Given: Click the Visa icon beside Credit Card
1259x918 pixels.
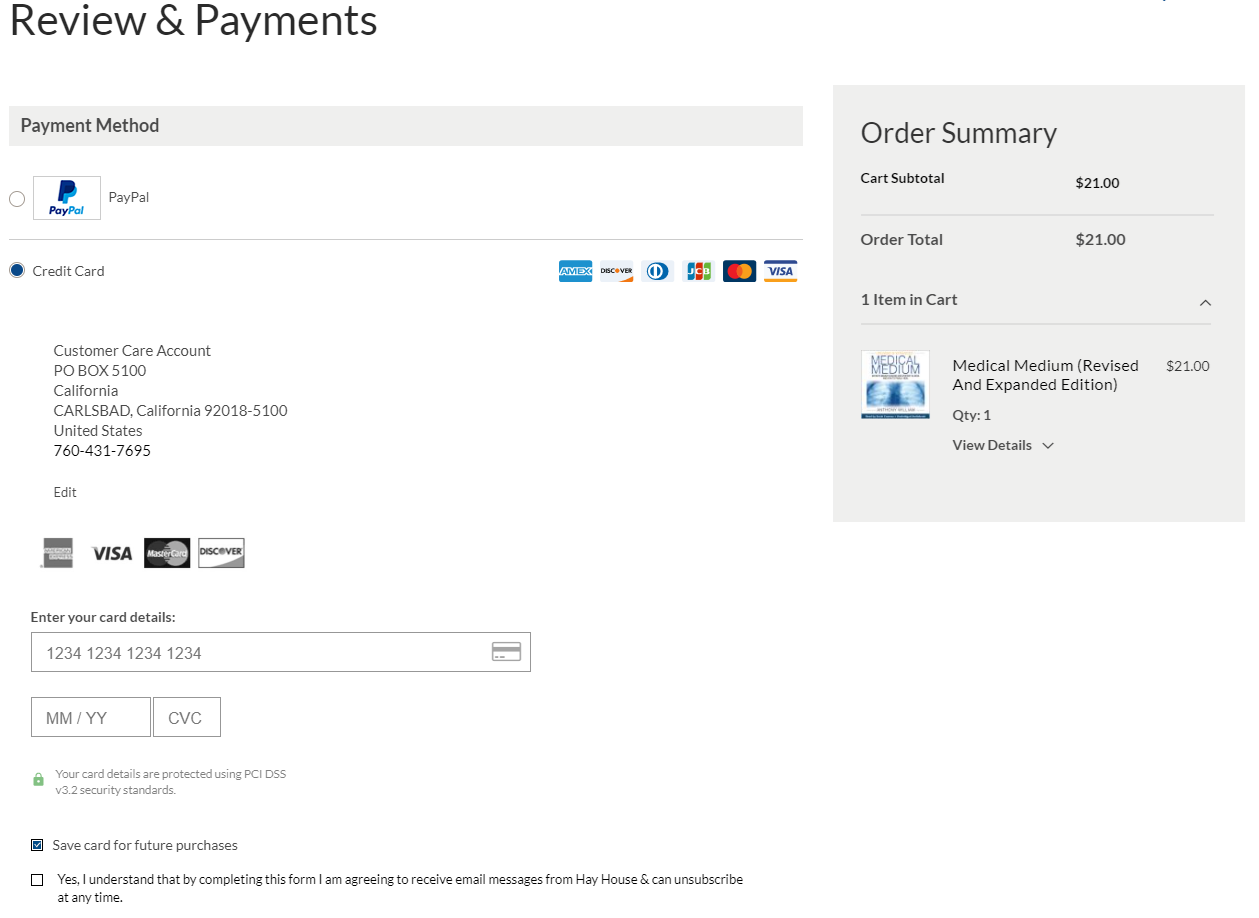Looking at the screenshot, I should coord(780,271).
